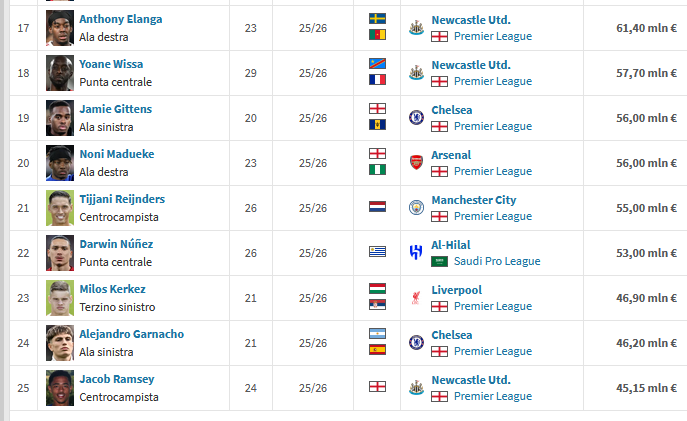
Task: Open Manchester City club page
Action: tap(474, 200)
